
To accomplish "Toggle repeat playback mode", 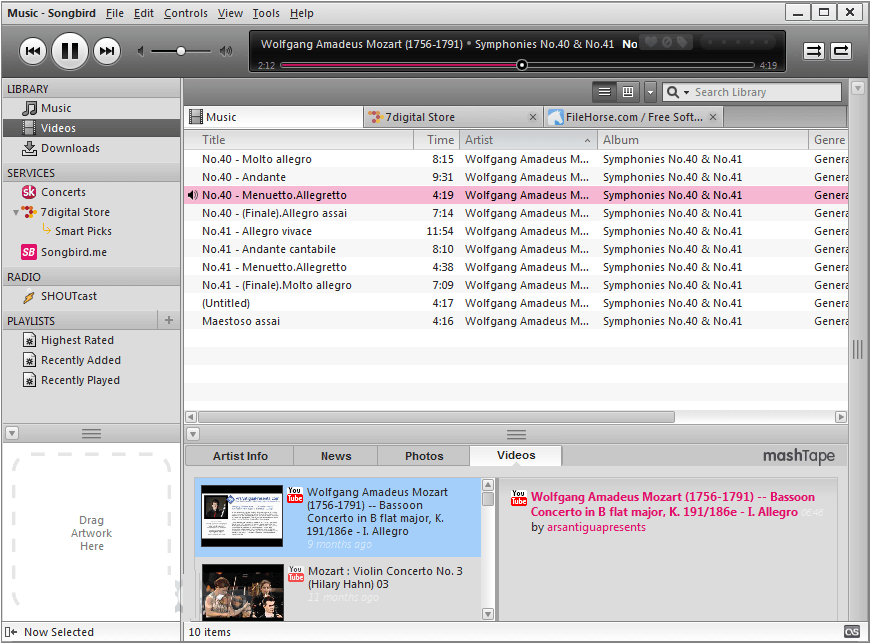I will (x=841, y=51).
